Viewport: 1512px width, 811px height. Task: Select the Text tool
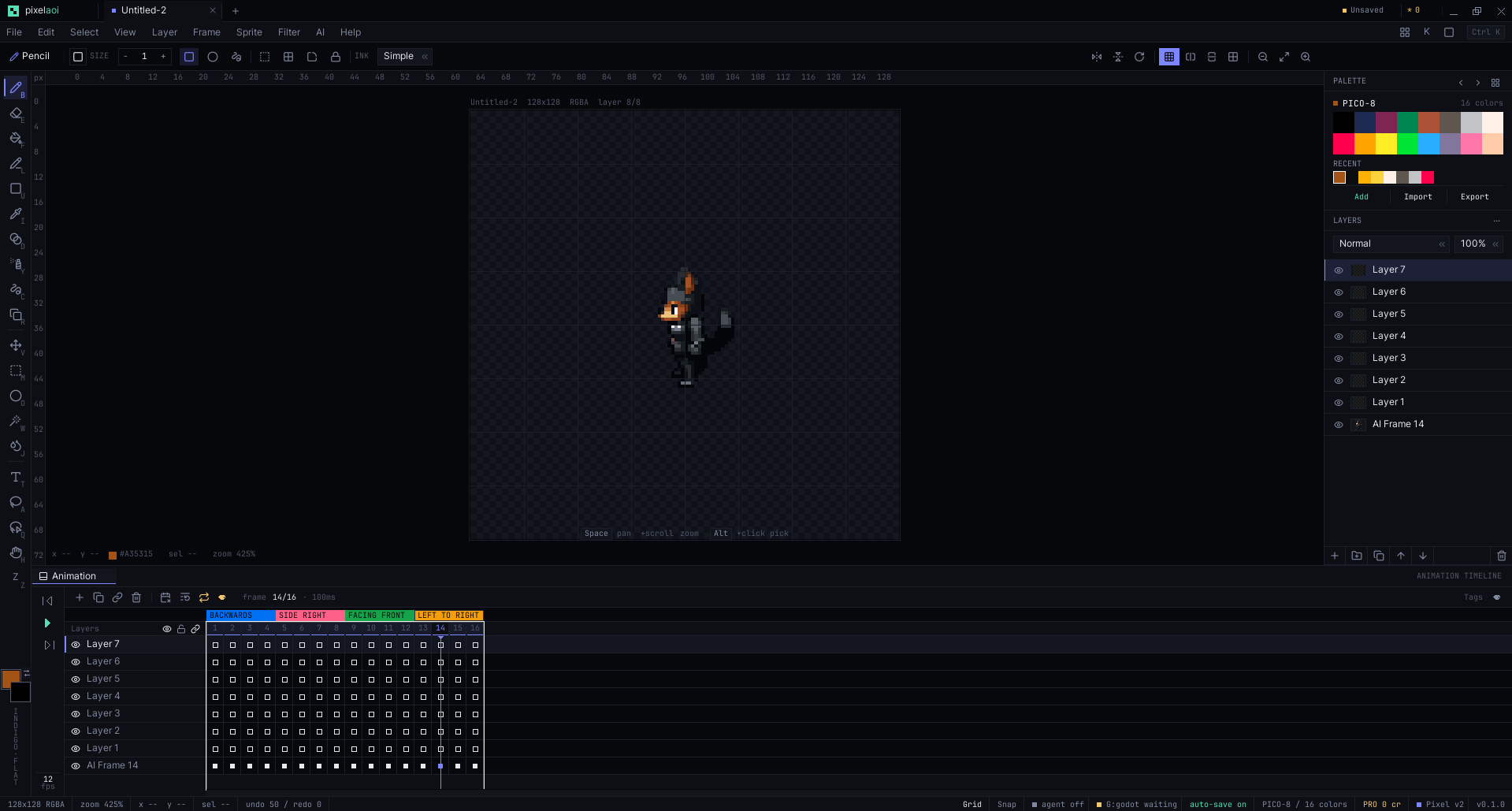point(16,478)
